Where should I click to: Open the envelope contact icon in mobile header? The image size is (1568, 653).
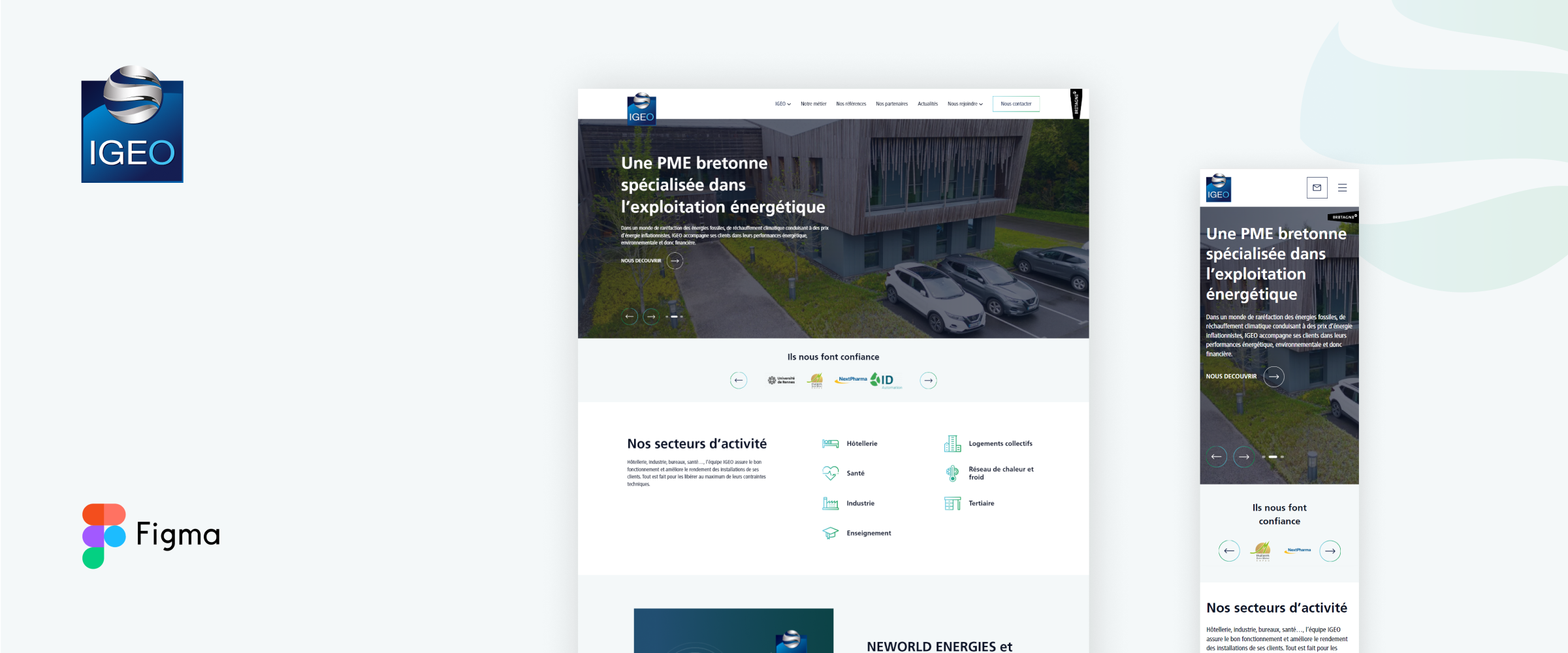pyautogui.click(x=1317, y=188)
